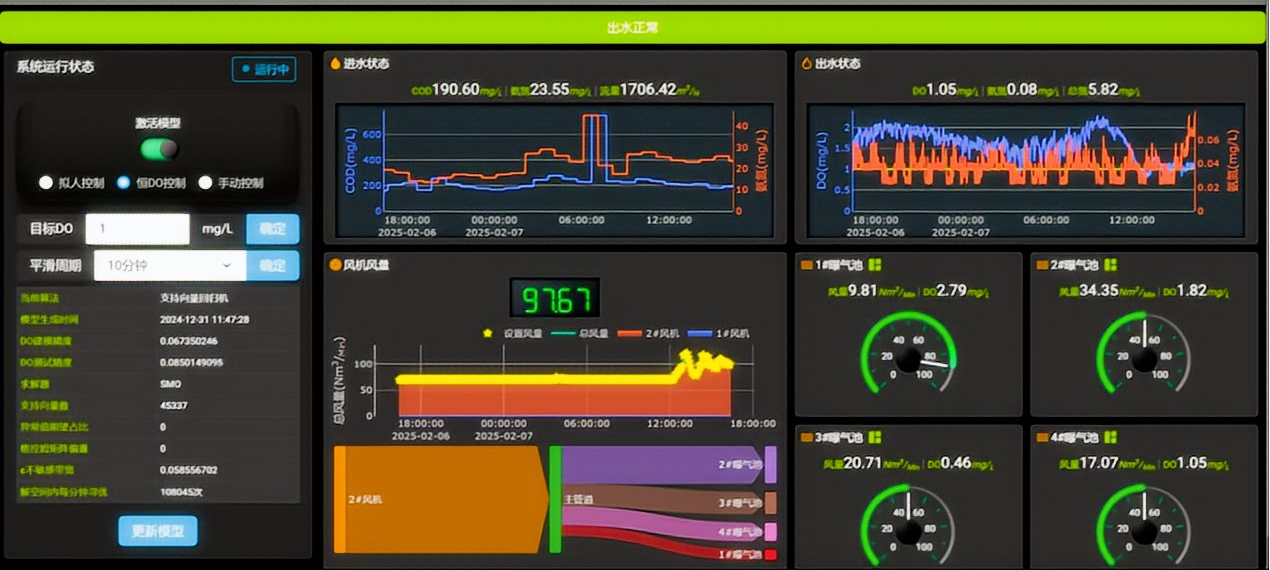Toggle the 激活模型 switch
Screen dimensions: 1270x570
click(x=159, y=149)
